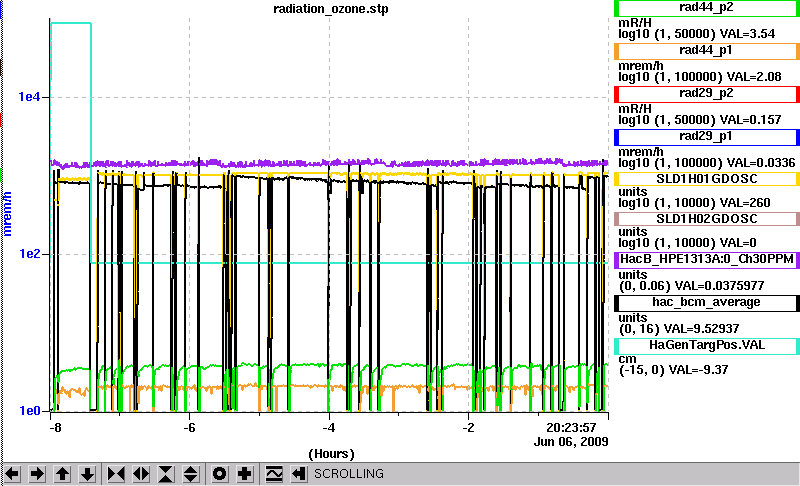800x486 pixels.
Task: Click the radiation_ozone.stp plot title
Action: point(331,9)
